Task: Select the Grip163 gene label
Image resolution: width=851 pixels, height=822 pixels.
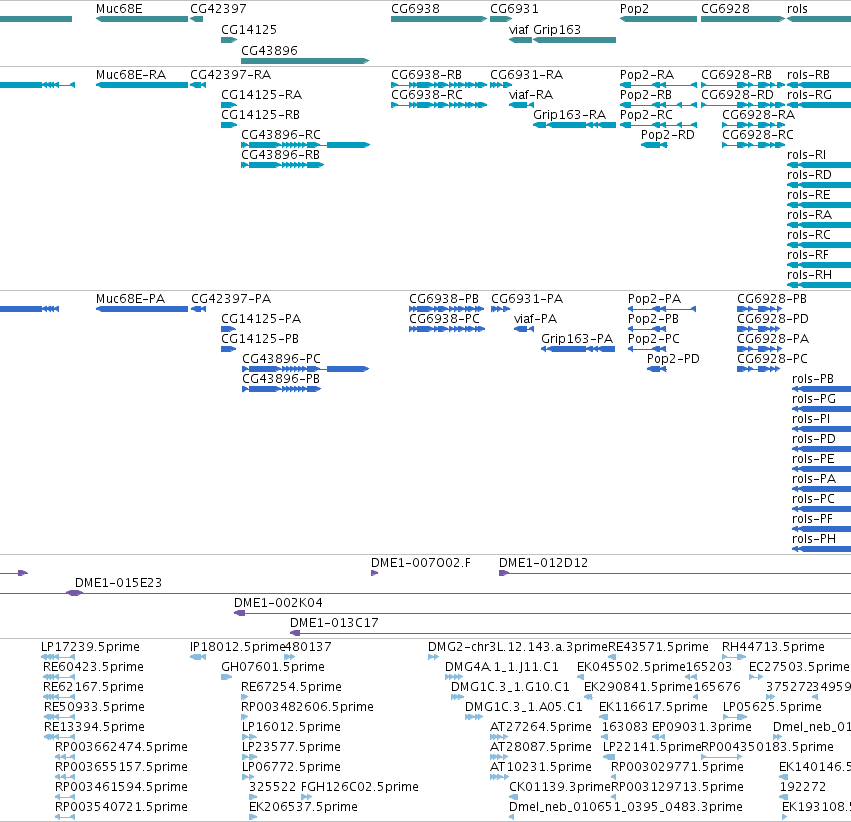Action: pyautogui.click(x=557, y=29)
